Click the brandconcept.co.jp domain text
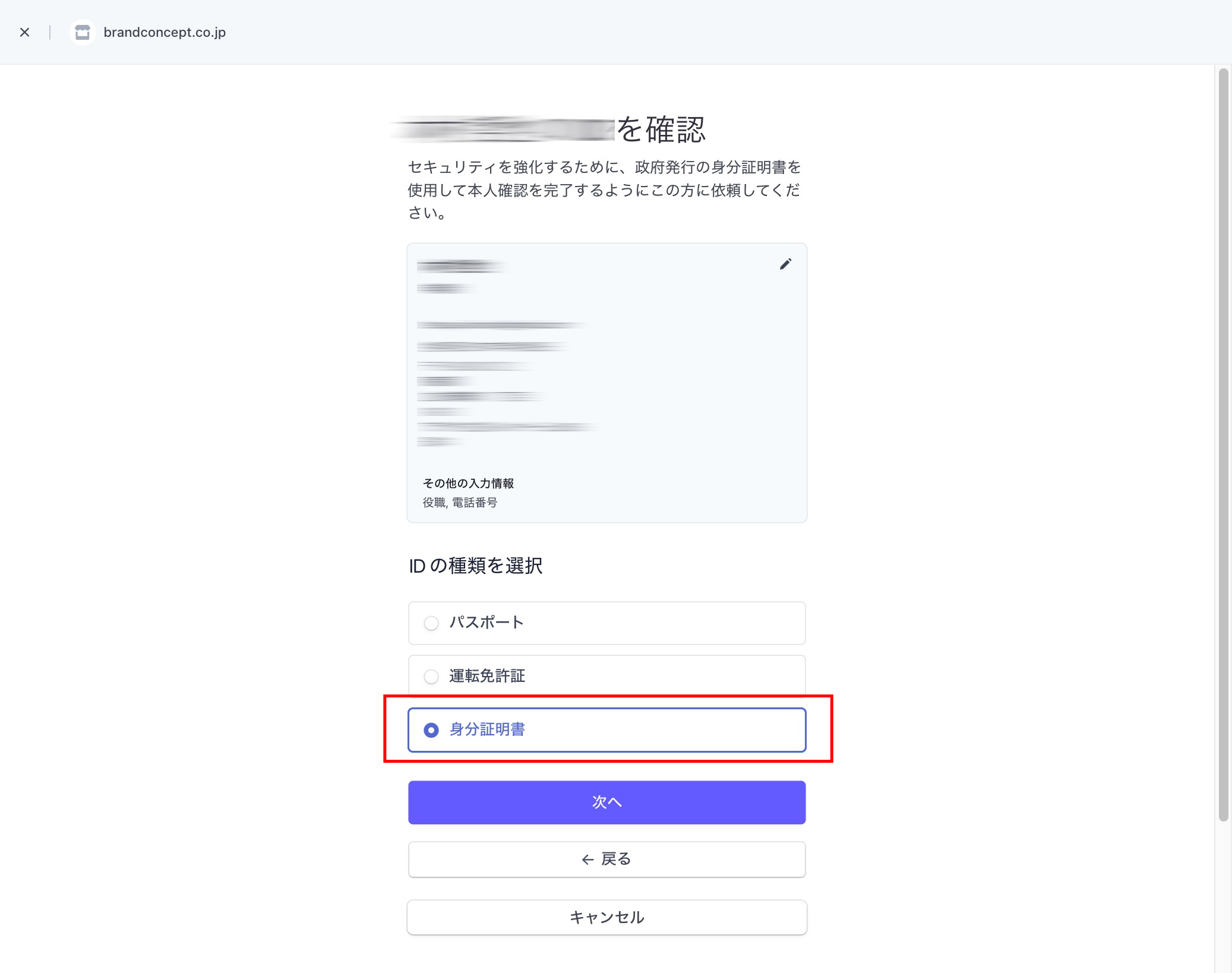 (165, 32)
